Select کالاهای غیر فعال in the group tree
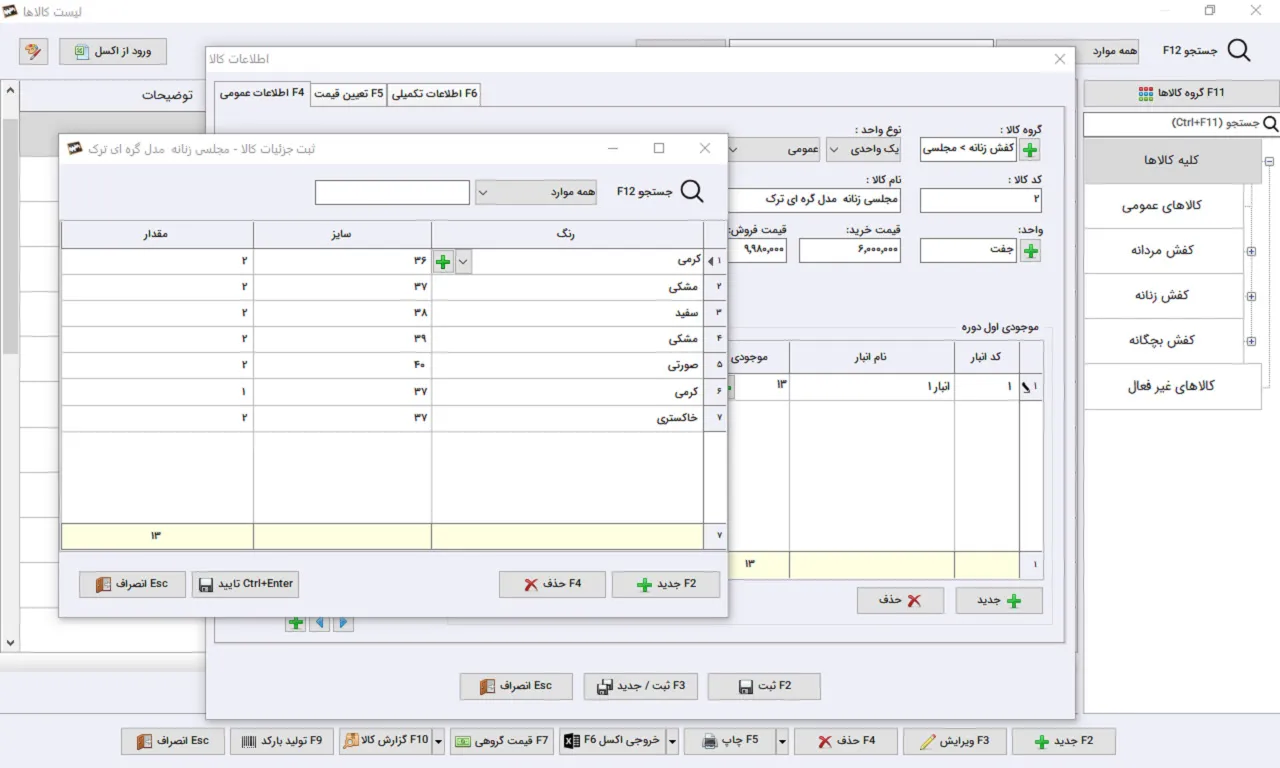 tap(1172, 386)
